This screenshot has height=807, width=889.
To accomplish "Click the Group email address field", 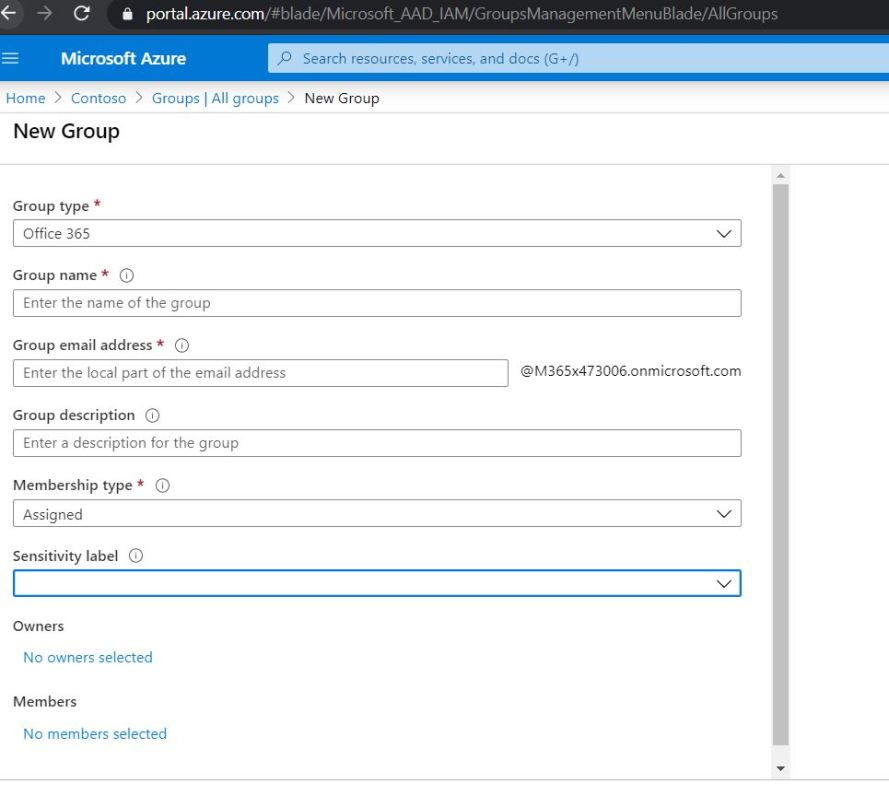I will [260, 373].
